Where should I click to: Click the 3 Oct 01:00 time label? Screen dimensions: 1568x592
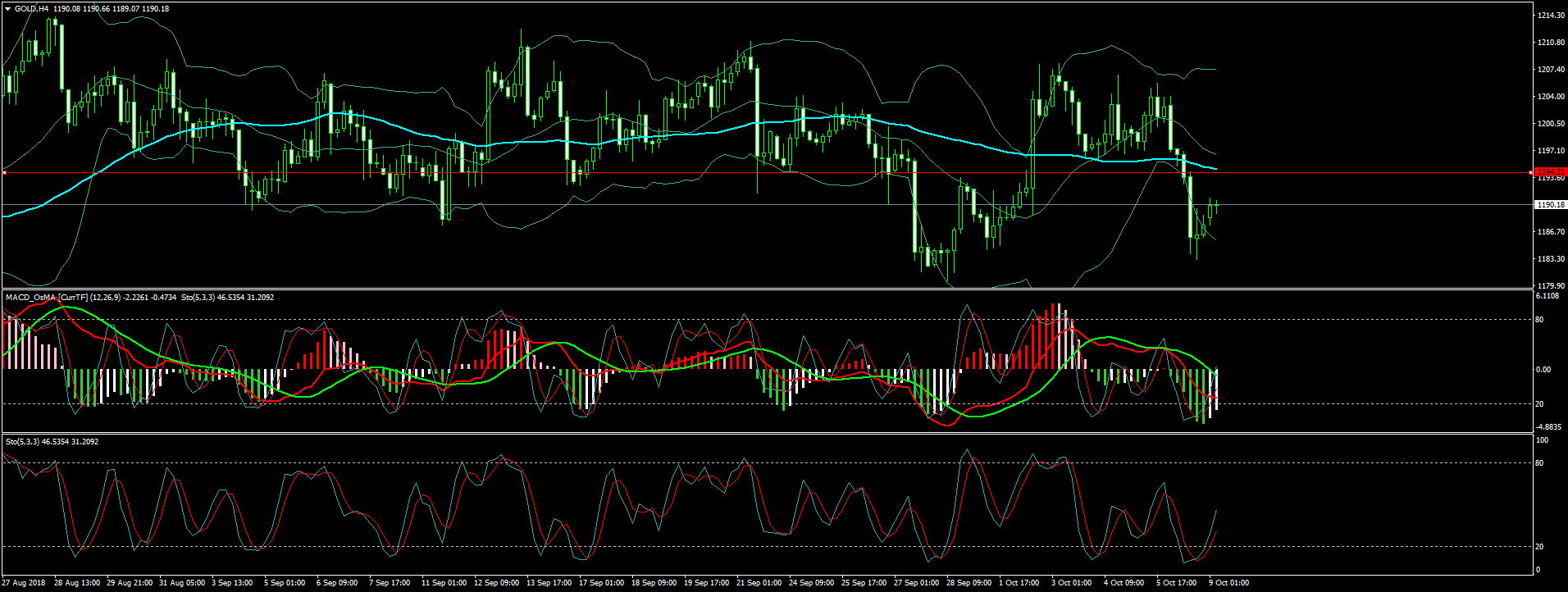tap(1072, 583)
